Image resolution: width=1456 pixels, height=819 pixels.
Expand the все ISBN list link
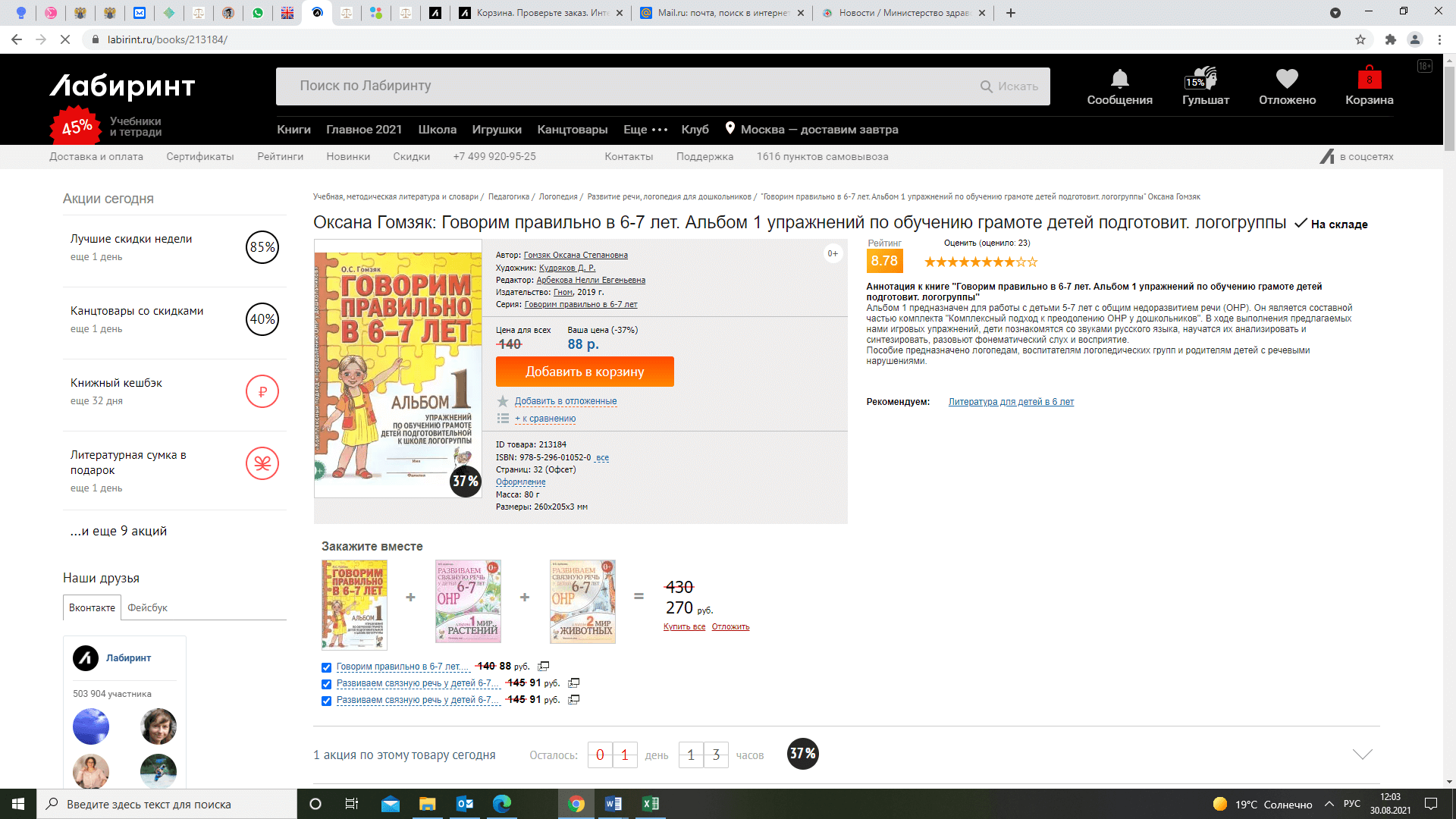pos(603,458)
